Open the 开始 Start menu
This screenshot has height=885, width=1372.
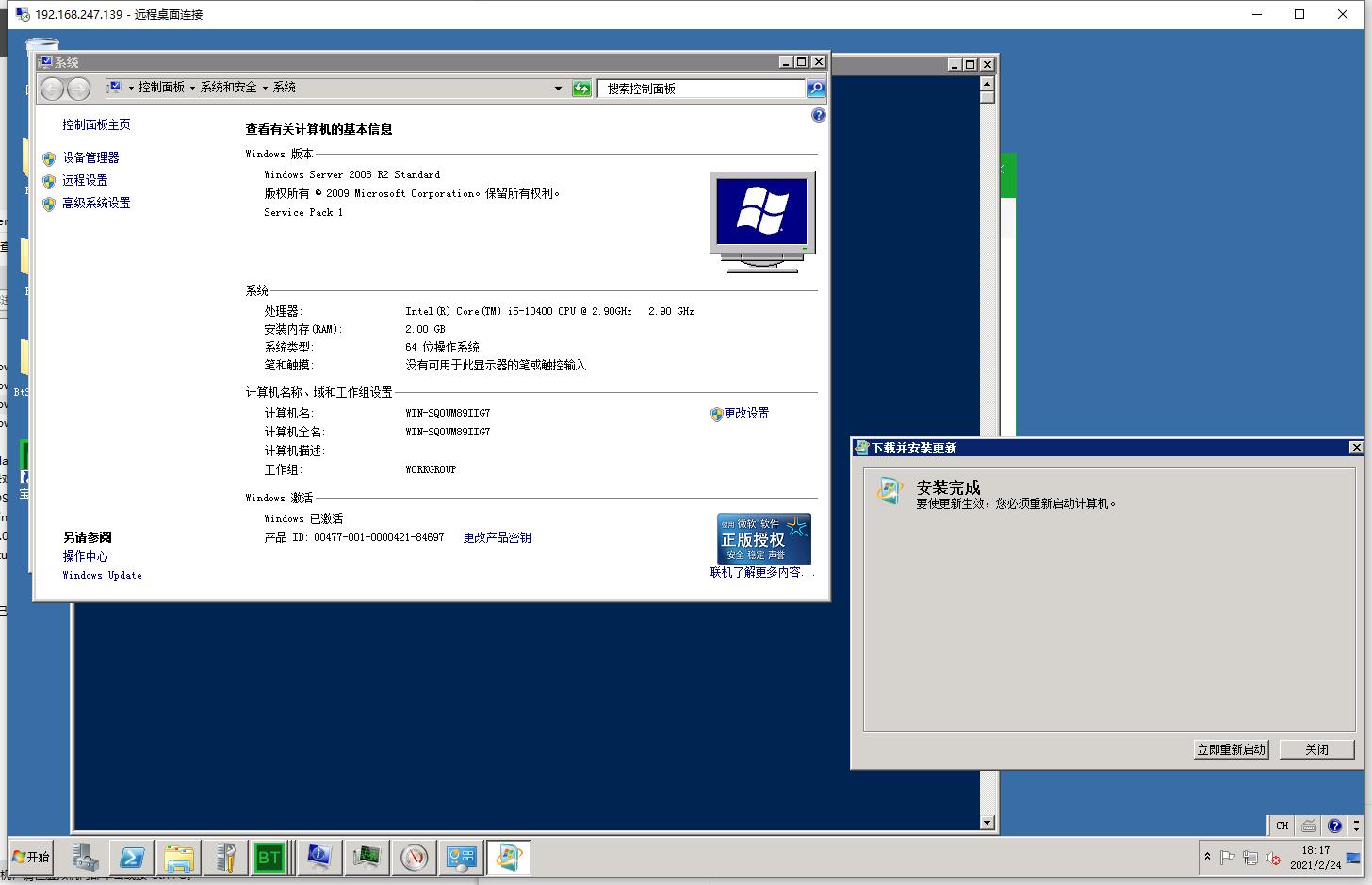click(31, 857)
